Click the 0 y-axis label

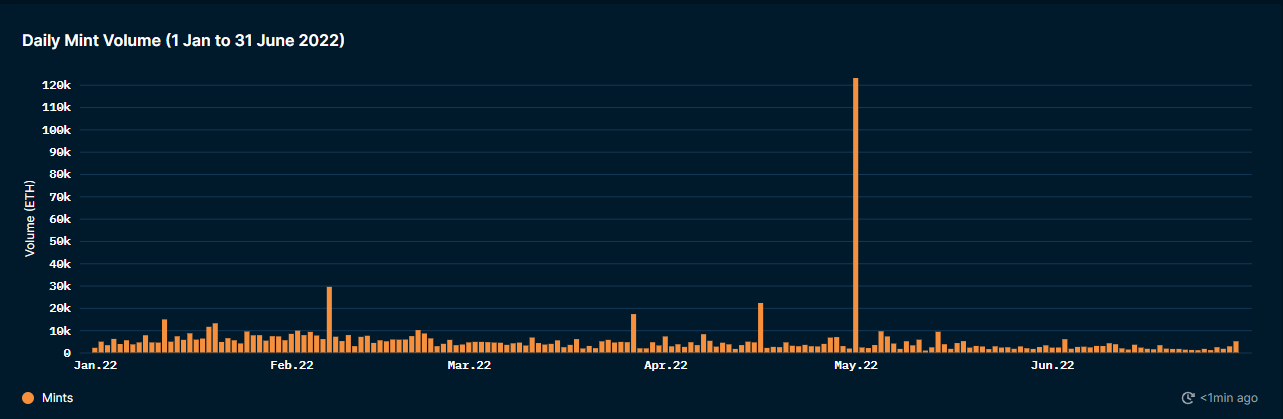click(67, 353)
